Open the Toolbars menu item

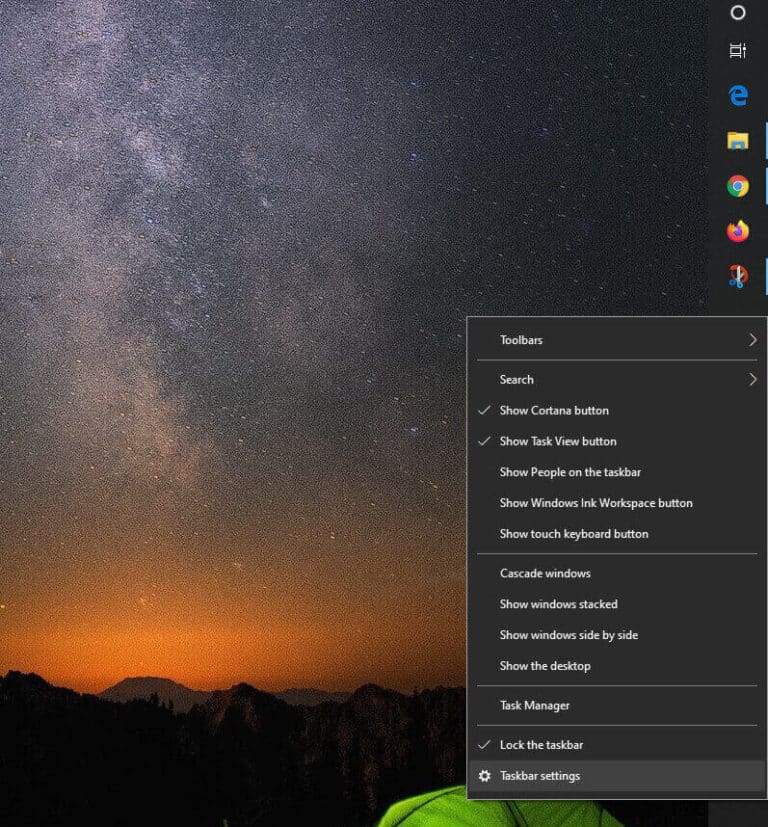[617, 340]
